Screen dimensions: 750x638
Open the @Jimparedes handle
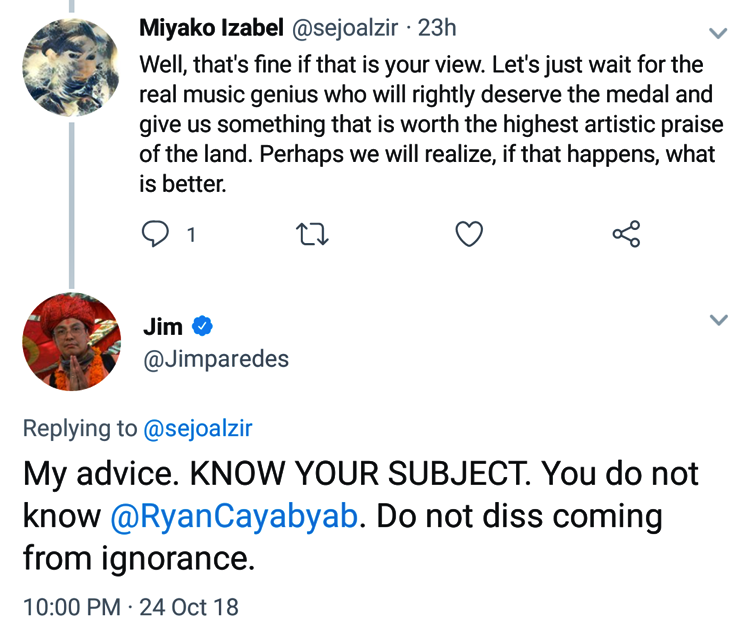(216, 359)
